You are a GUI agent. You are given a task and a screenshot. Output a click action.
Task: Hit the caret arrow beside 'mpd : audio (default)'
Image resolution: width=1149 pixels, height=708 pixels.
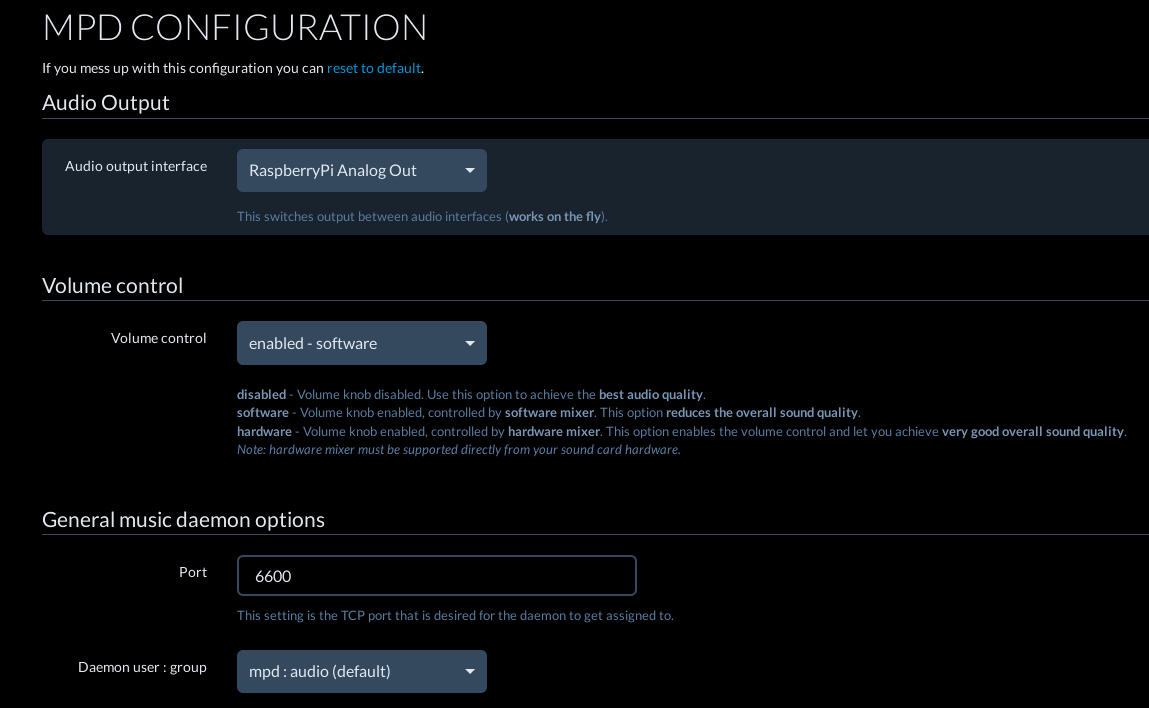click(470, 672)
